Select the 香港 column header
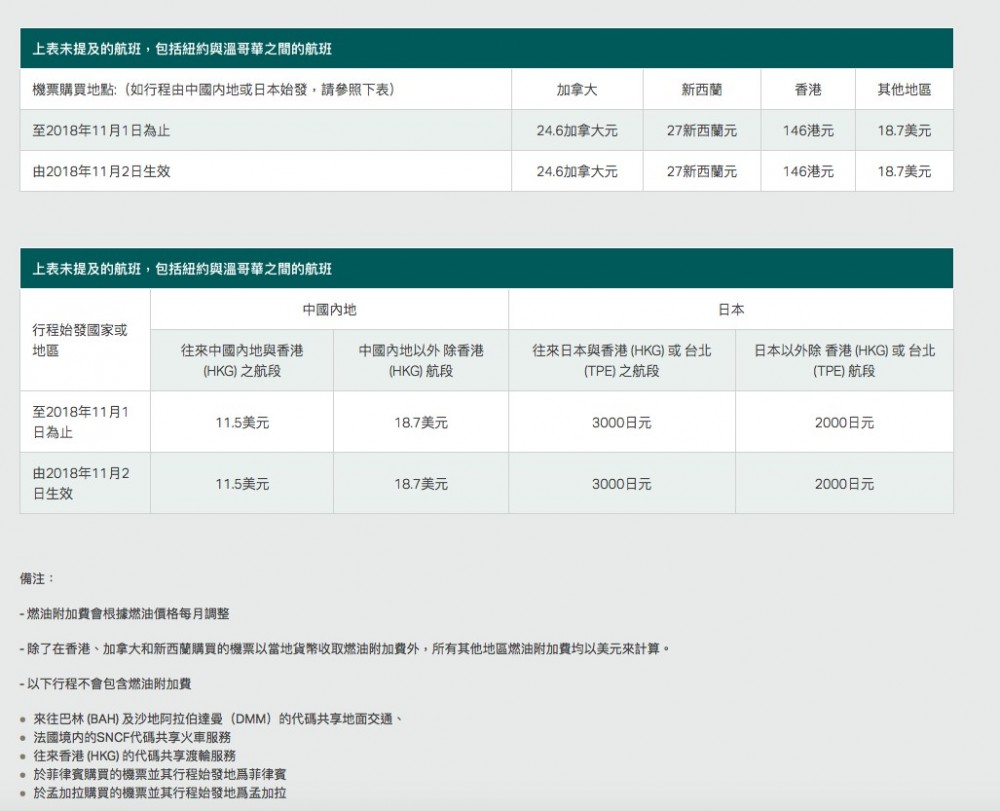Image resolution: width=1000 pixels, height=811 pixels. [x=808, y=90]
